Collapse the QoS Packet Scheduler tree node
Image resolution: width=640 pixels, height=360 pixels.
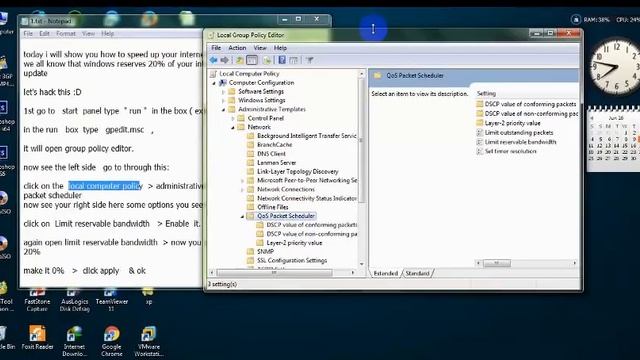pyautogui.click(x=242, y=216)
